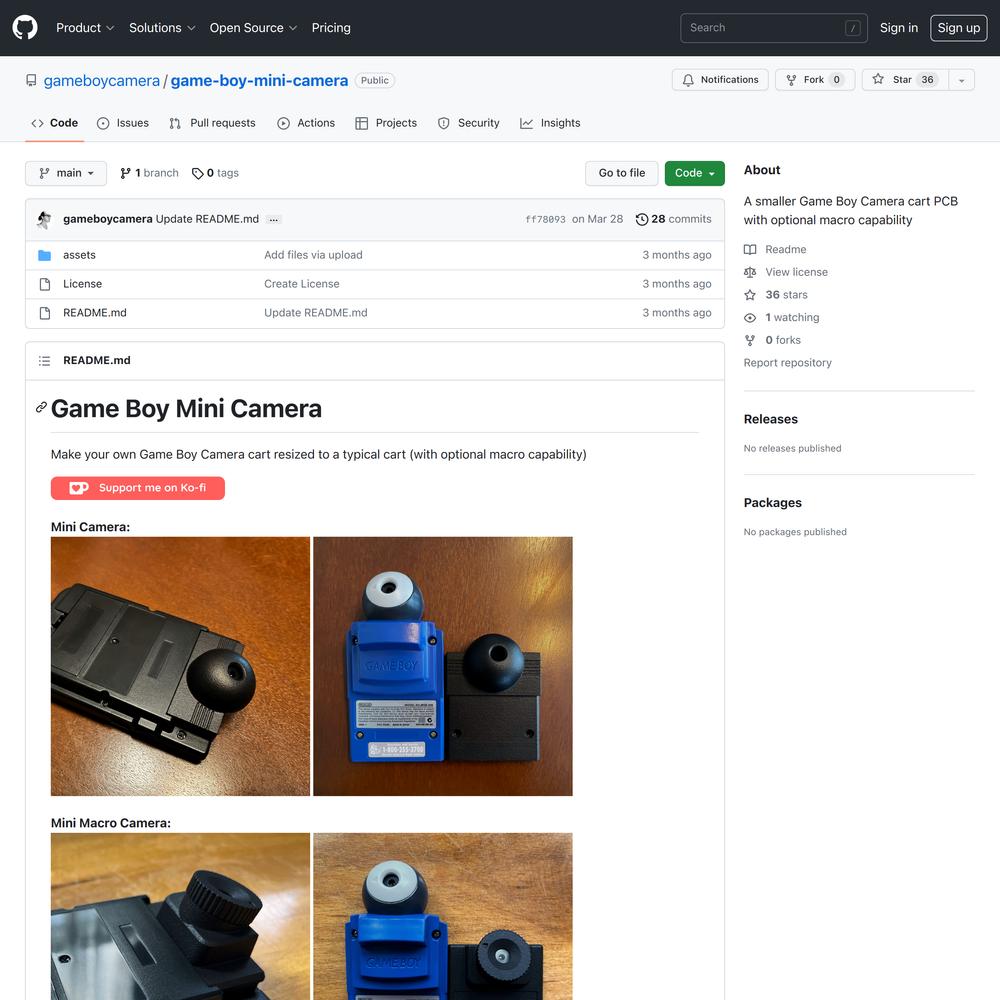
Task: Click the Go to file button
Action: [621, 173]
